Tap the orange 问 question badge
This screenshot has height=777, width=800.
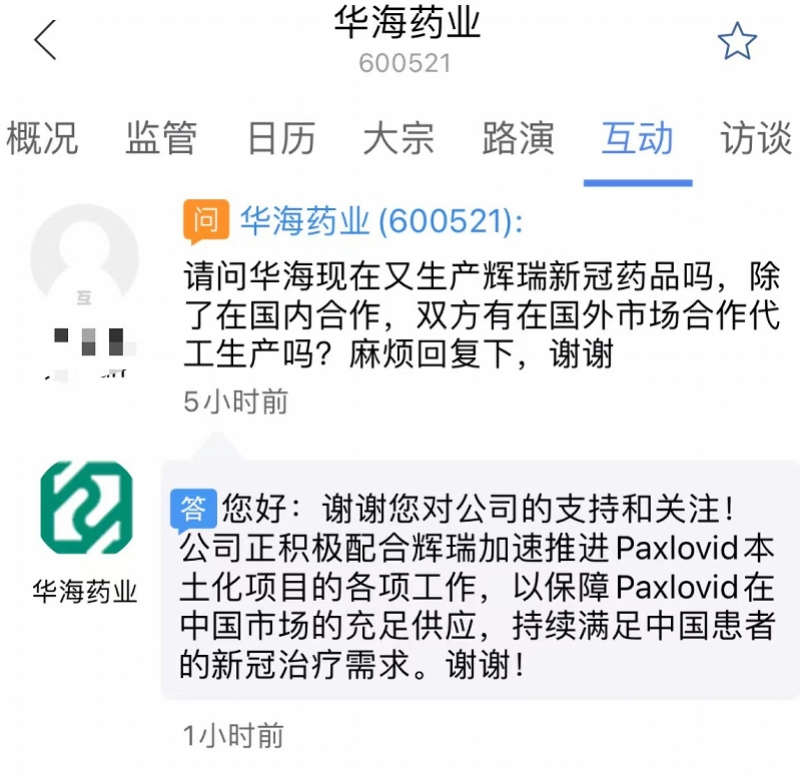pyautogui.click(x=206, y=221)
